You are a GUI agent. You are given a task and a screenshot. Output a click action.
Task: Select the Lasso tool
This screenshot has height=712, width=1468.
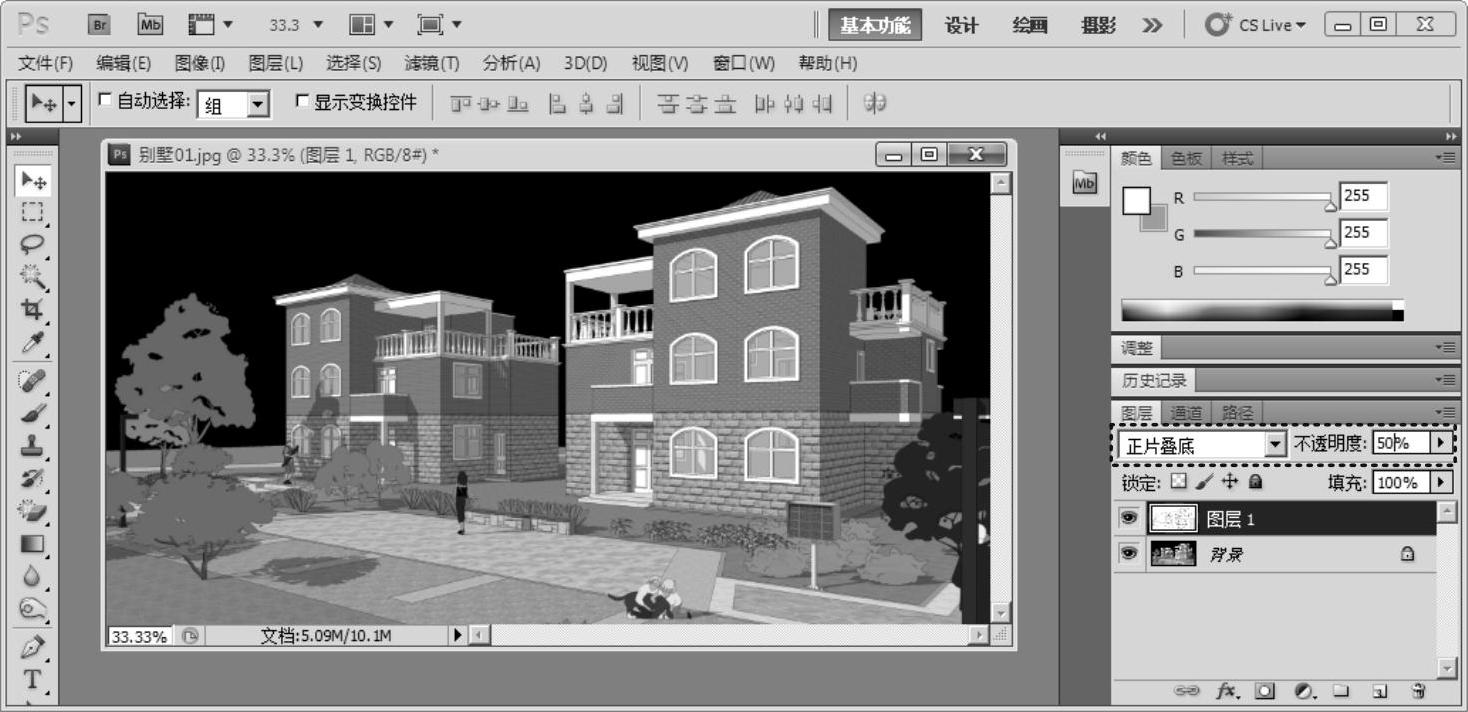pyautogui.click(x=33, y=244)
